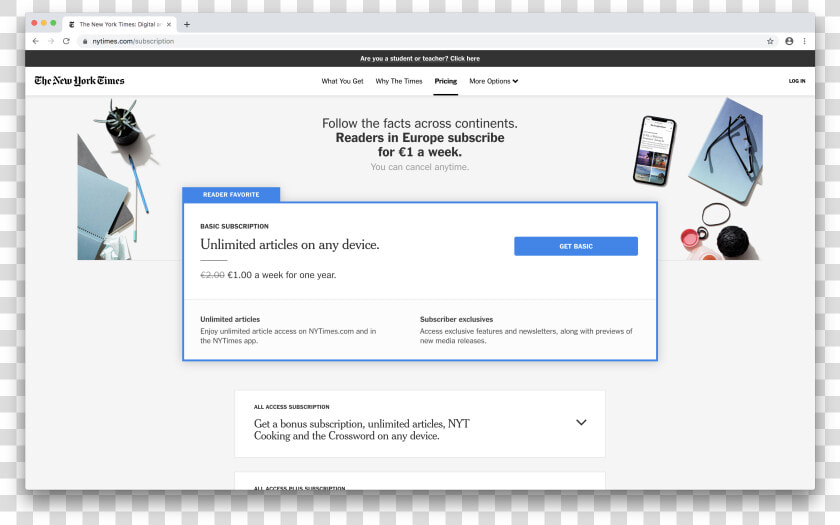
Task: Click the GET BASIC button
Action: 576,246
